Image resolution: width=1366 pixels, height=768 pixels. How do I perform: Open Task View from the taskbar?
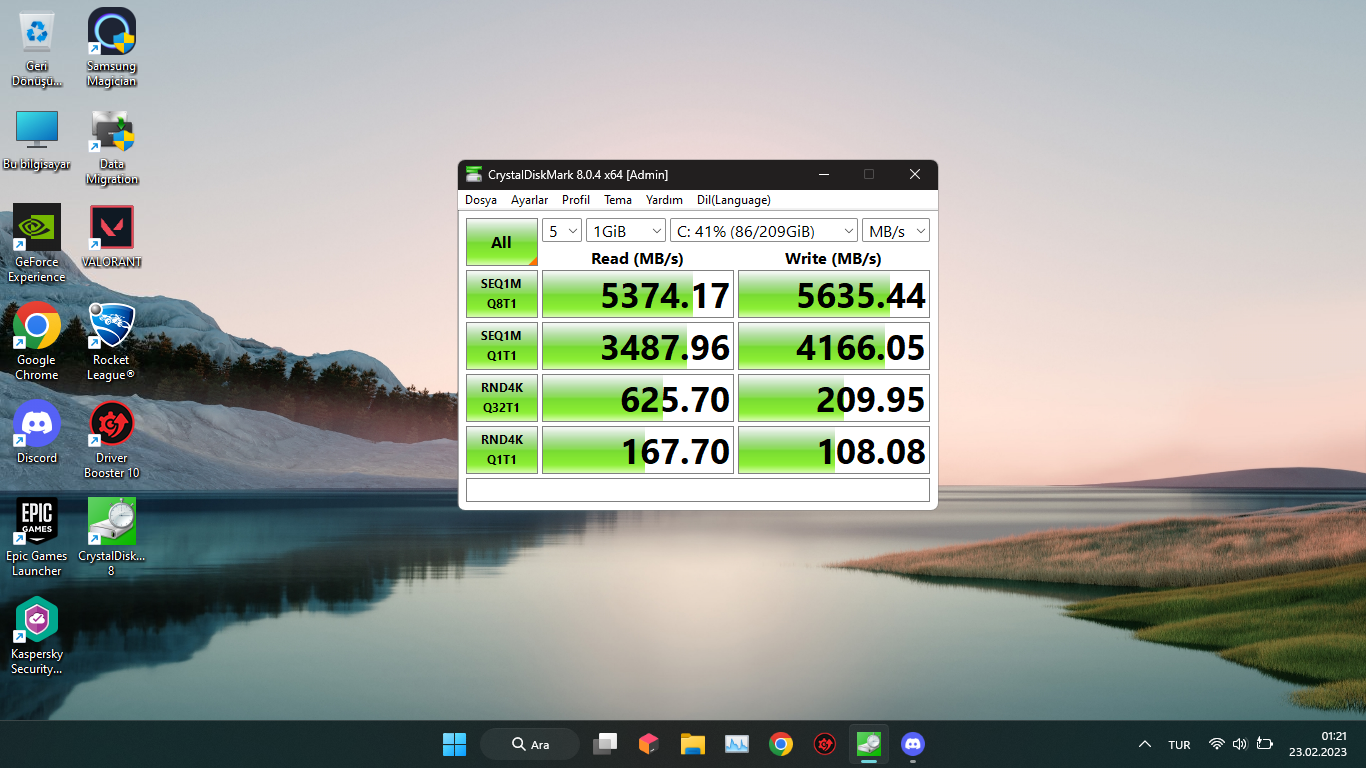605,744
